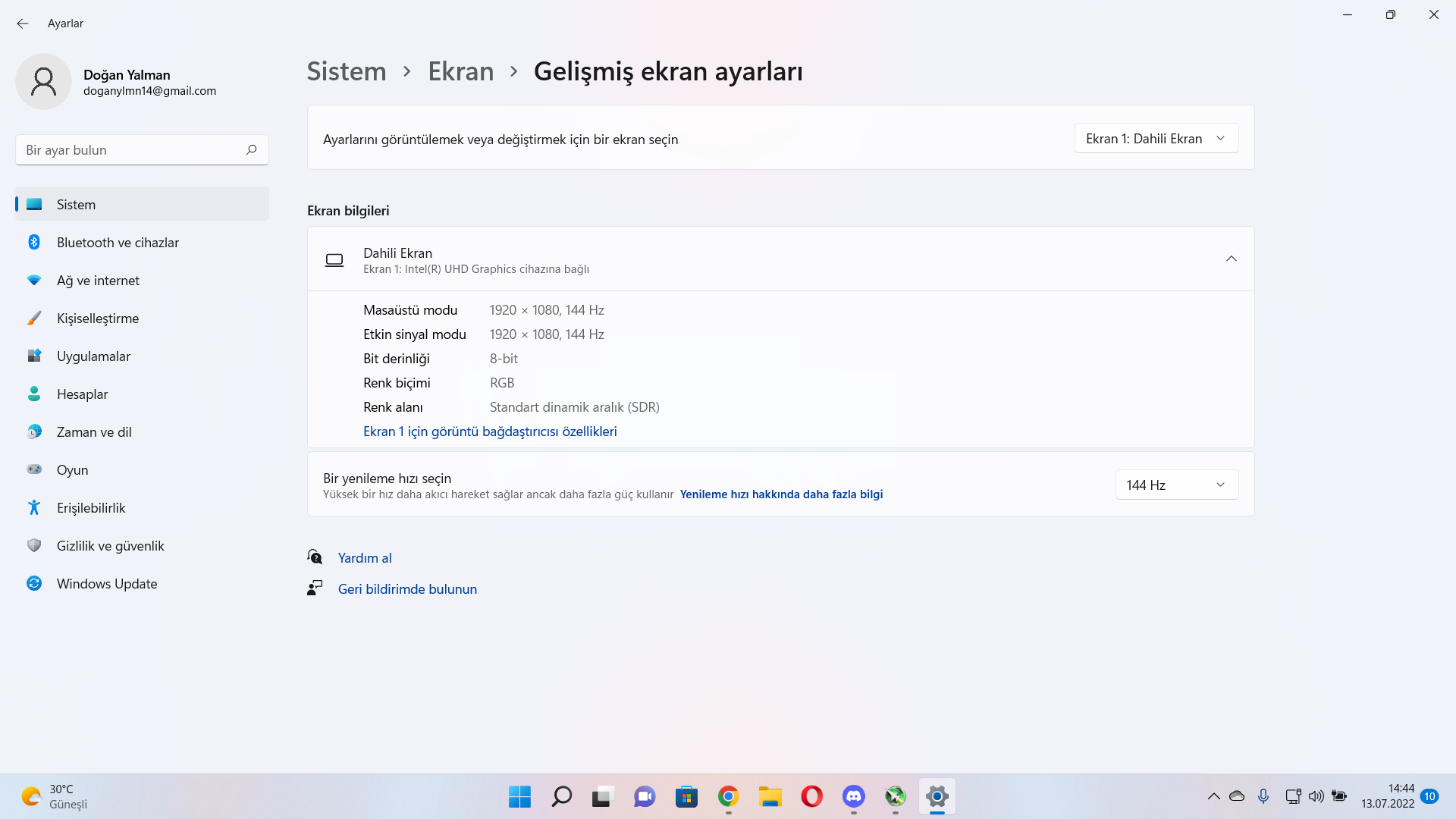Click search magnifier in Bir ayar bulun
Screen dimensions: 1456x819
pos(252,150)
